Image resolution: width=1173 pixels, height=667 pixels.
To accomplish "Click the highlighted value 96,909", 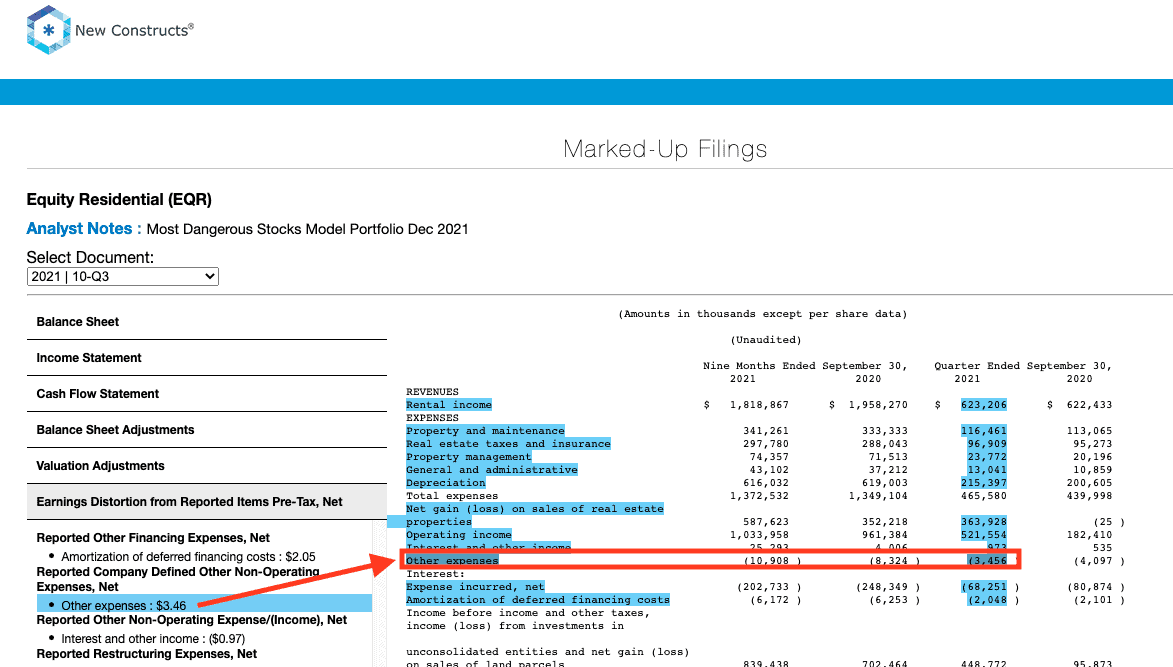I will [x=987, y=444].
